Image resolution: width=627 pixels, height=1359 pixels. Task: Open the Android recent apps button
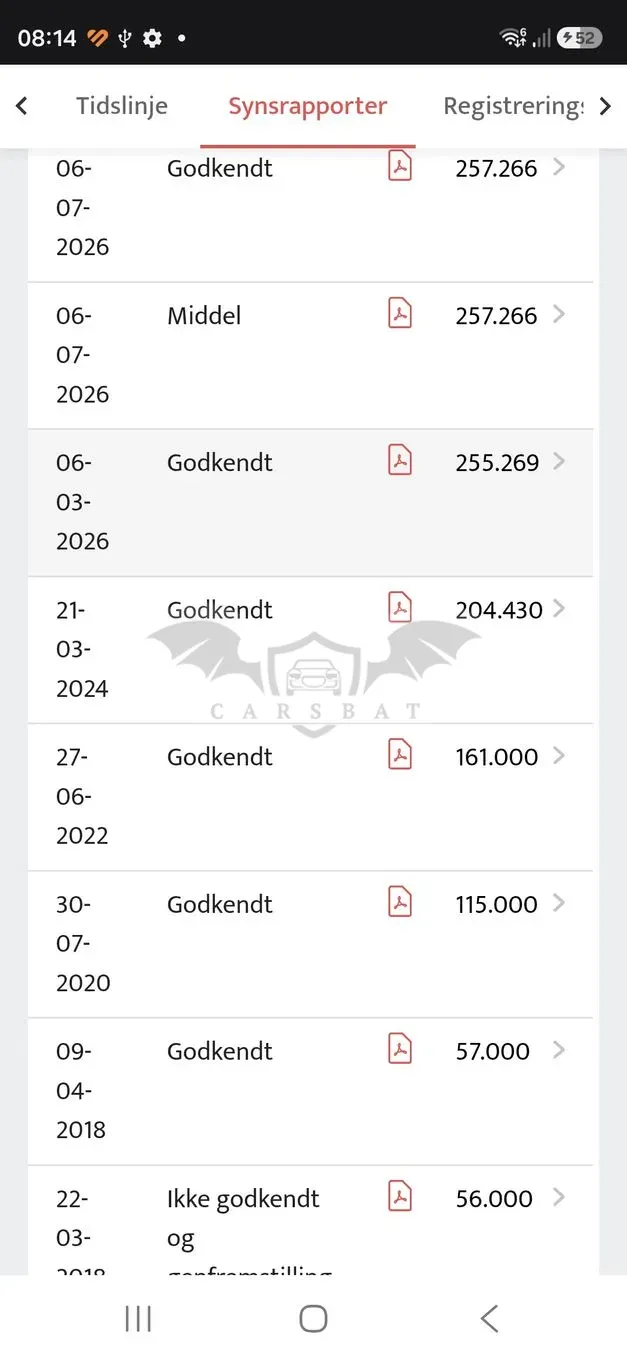pyautogui.click(x=138, y=1318)
